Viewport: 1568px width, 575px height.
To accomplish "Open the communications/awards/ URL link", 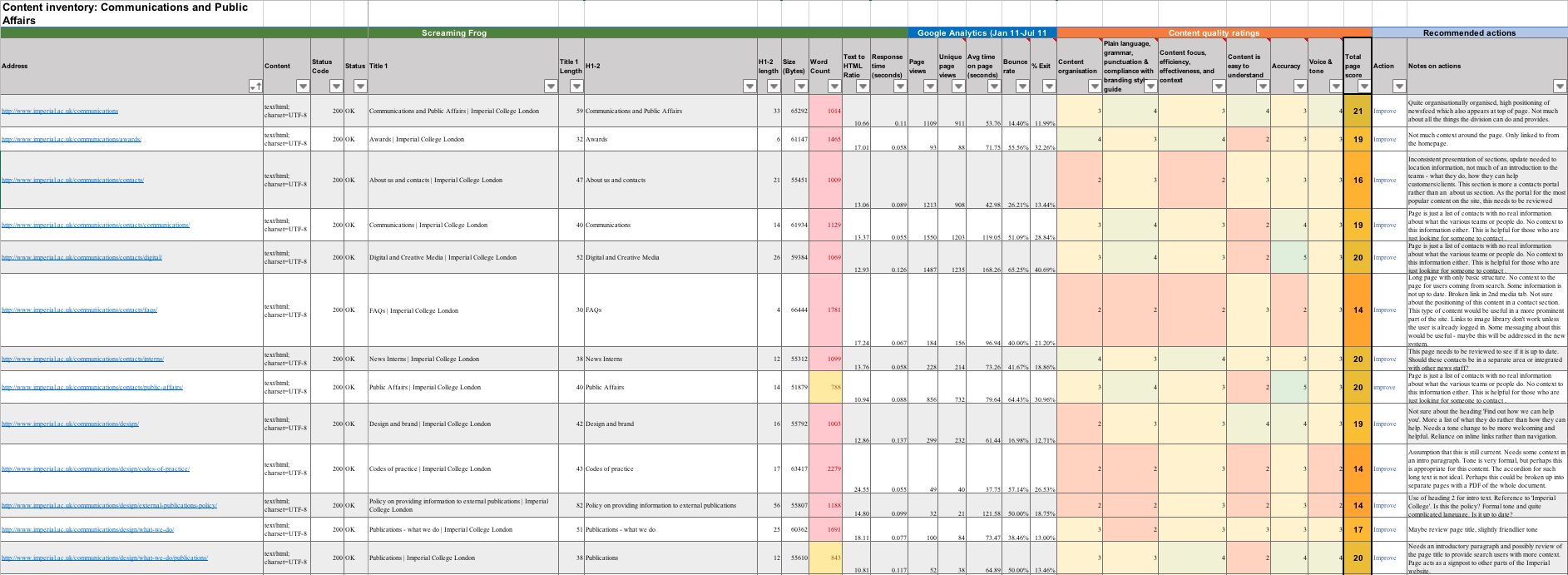I will [x=72, y=140].
